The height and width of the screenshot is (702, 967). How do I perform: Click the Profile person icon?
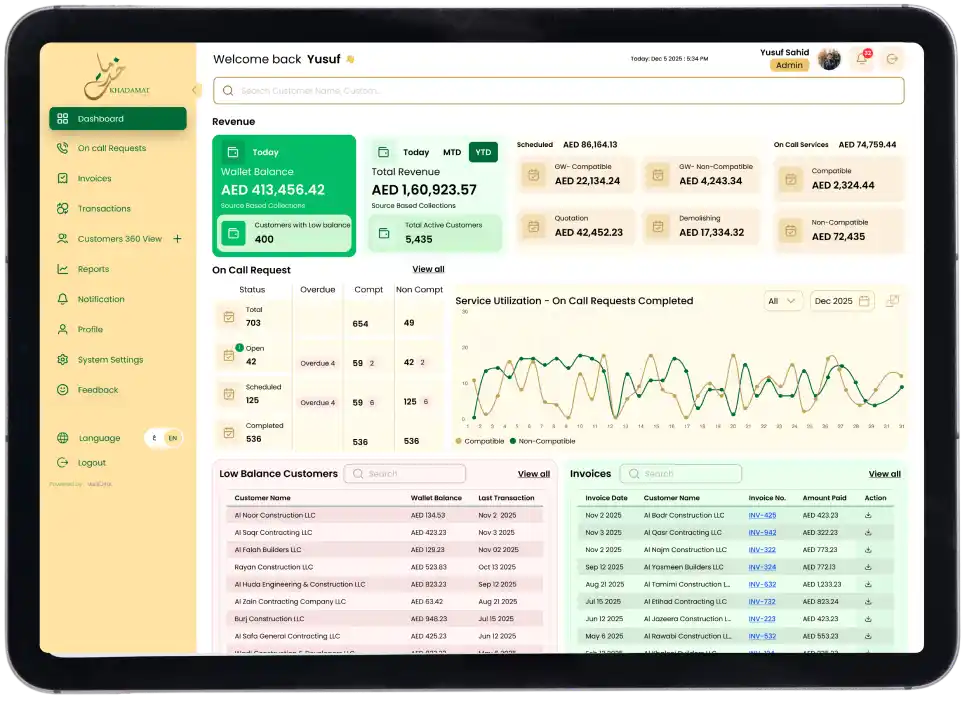[x=62, y=329]
